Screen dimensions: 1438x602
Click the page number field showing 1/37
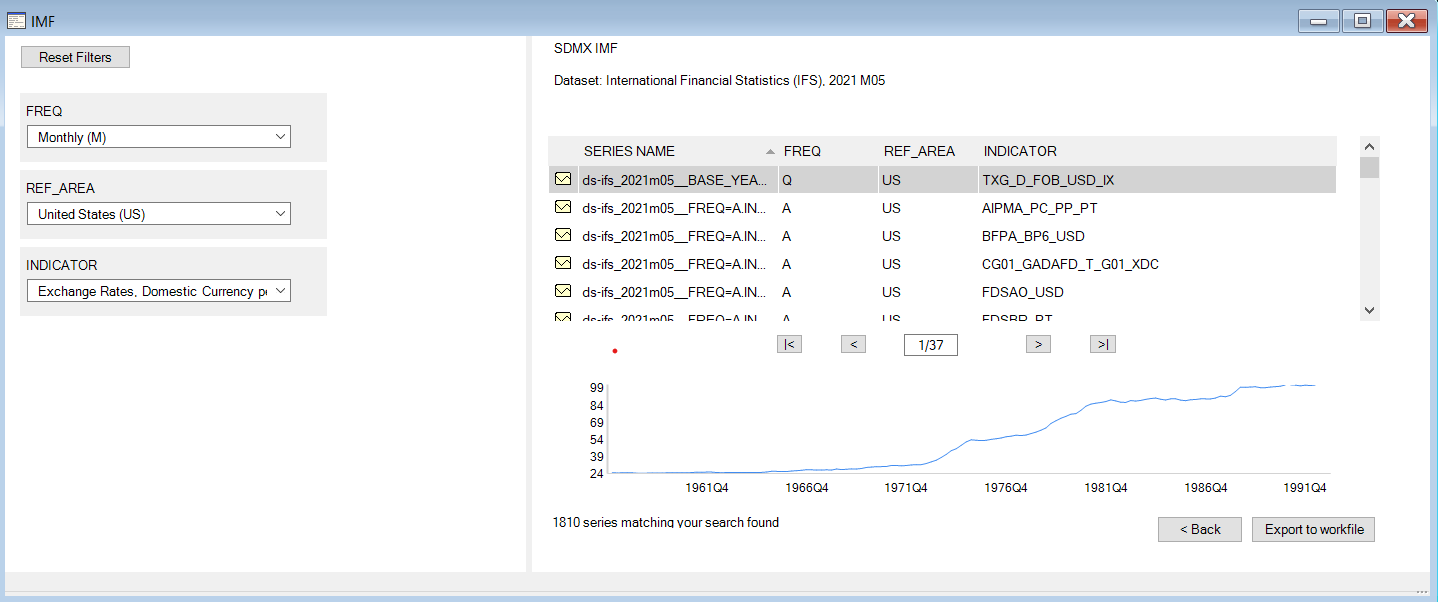pyautogui.click(x=930, y=345)
